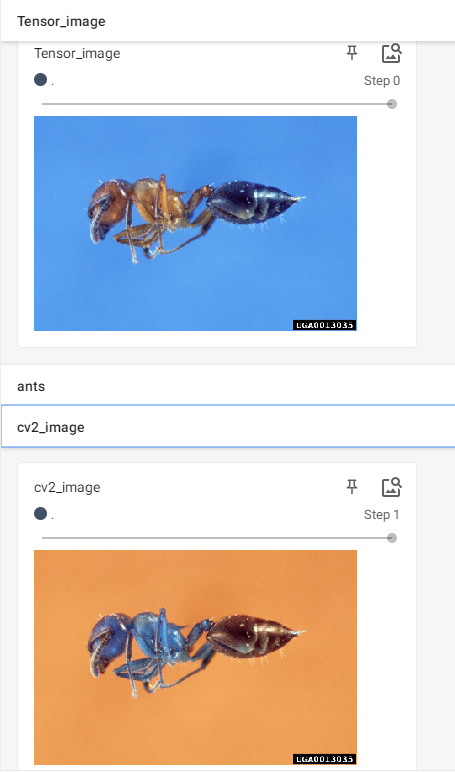Click the cv2_image step slider handle

coord(391,538)
